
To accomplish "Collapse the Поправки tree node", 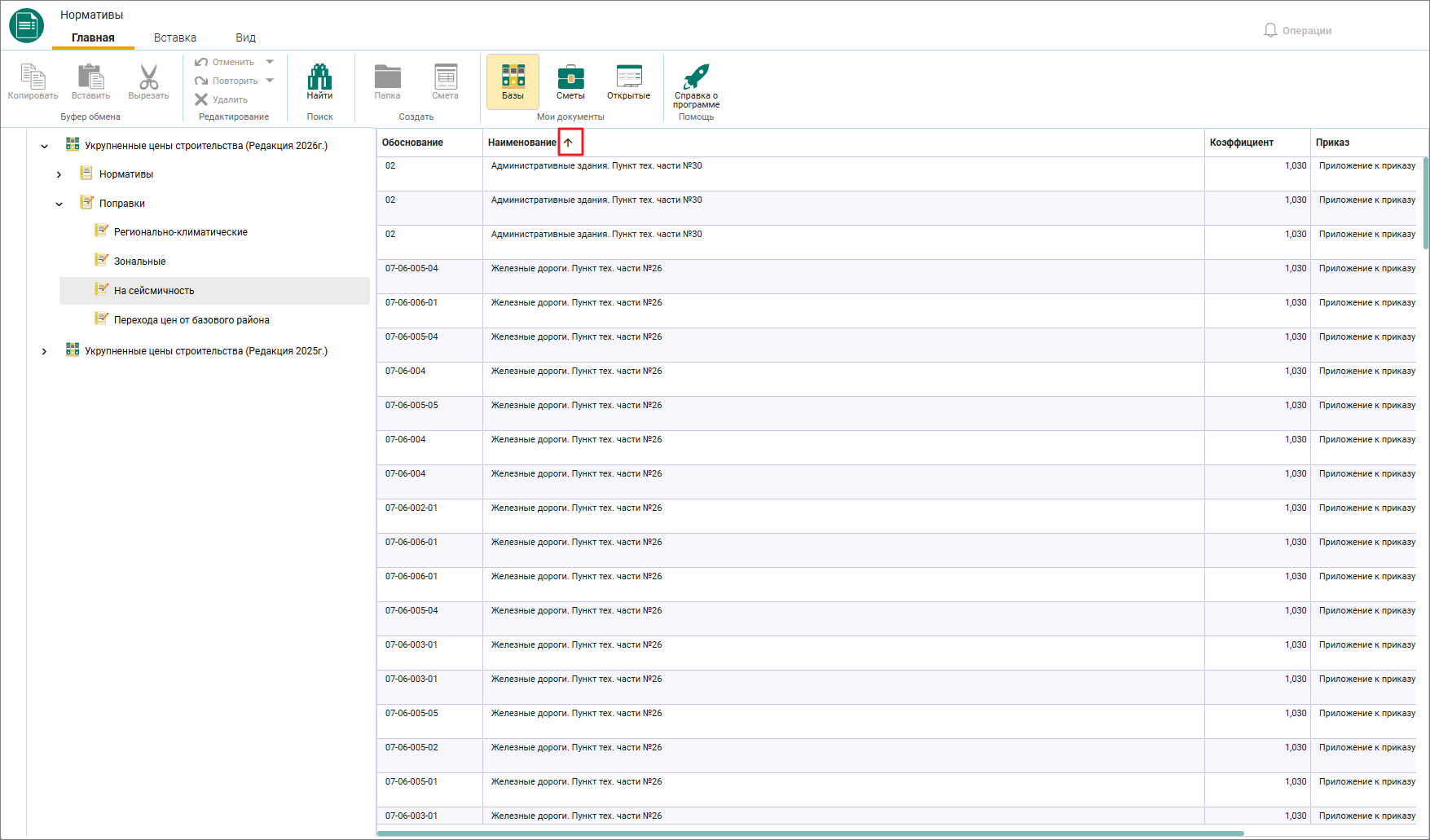I will coord(59,204).
